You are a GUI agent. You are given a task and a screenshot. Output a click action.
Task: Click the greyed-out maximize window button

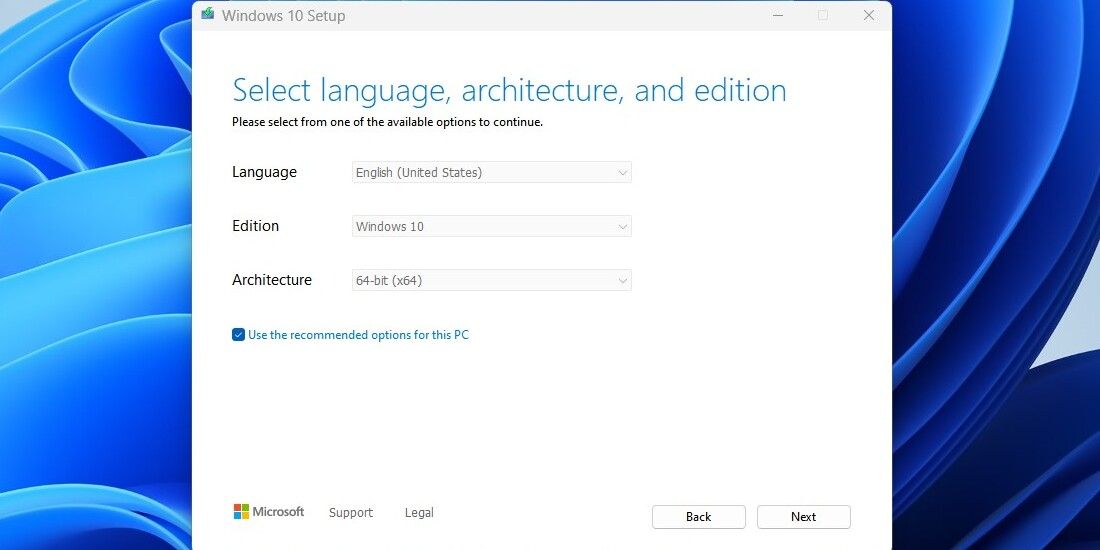[x=823, y=15]
